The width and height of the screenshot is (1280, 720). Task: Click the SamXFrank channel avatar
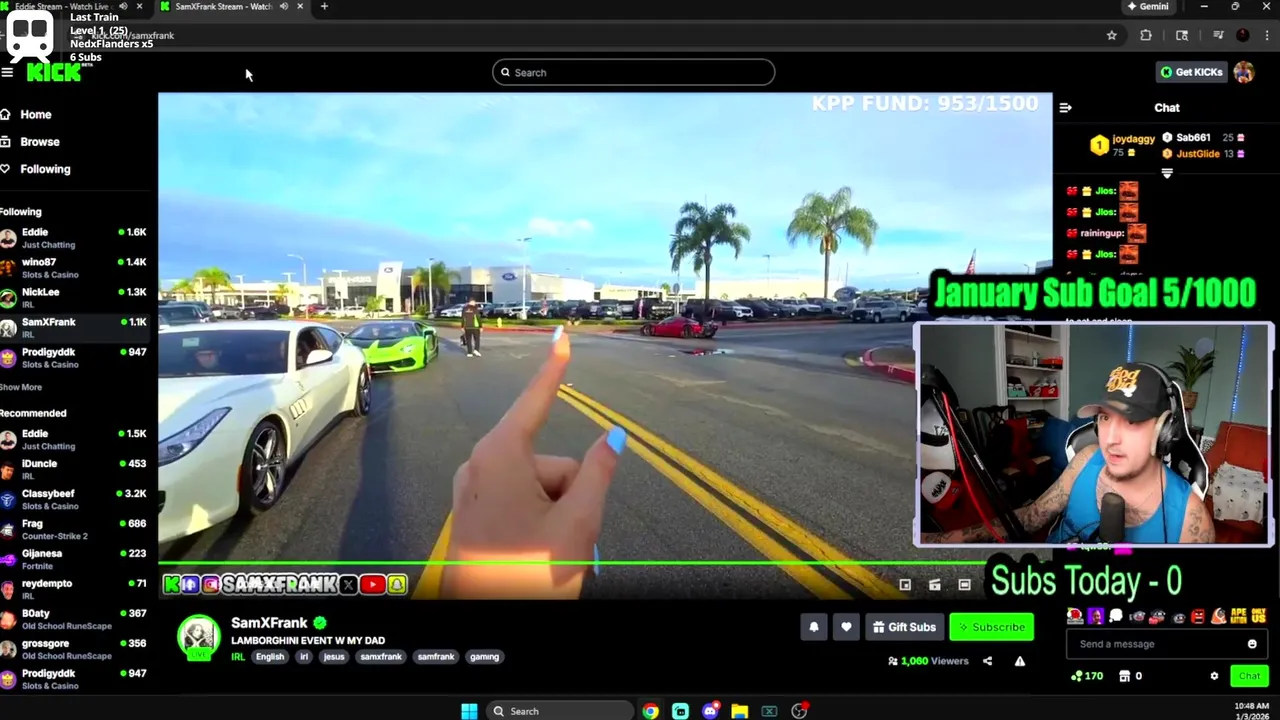[x=199, y=636]
